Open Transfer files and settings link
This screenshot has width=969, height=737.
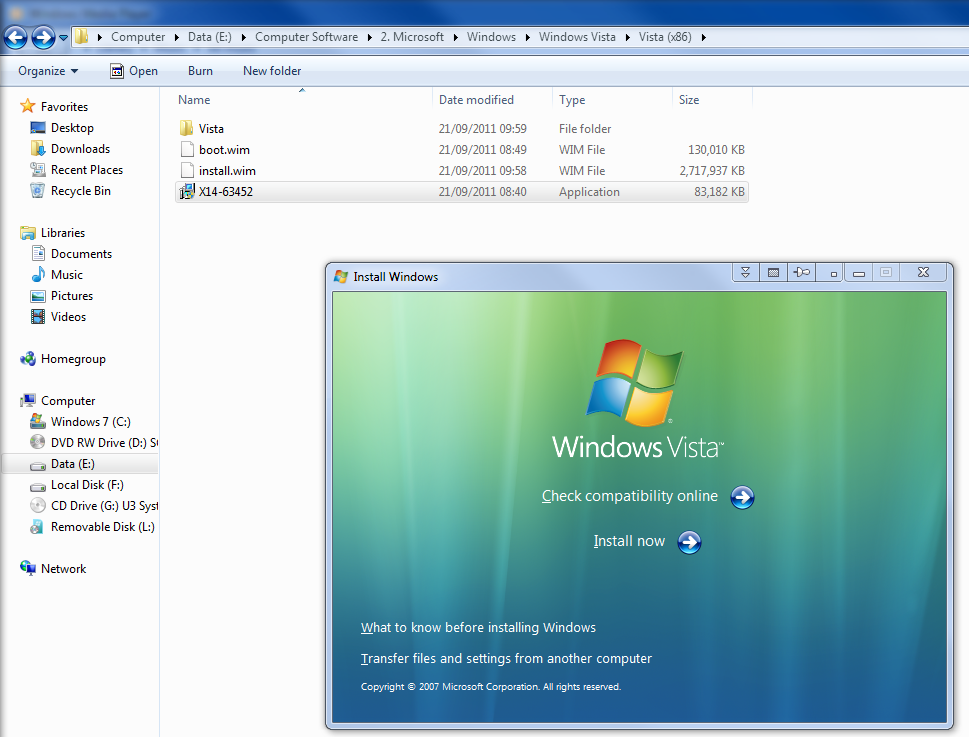[506, 659]
